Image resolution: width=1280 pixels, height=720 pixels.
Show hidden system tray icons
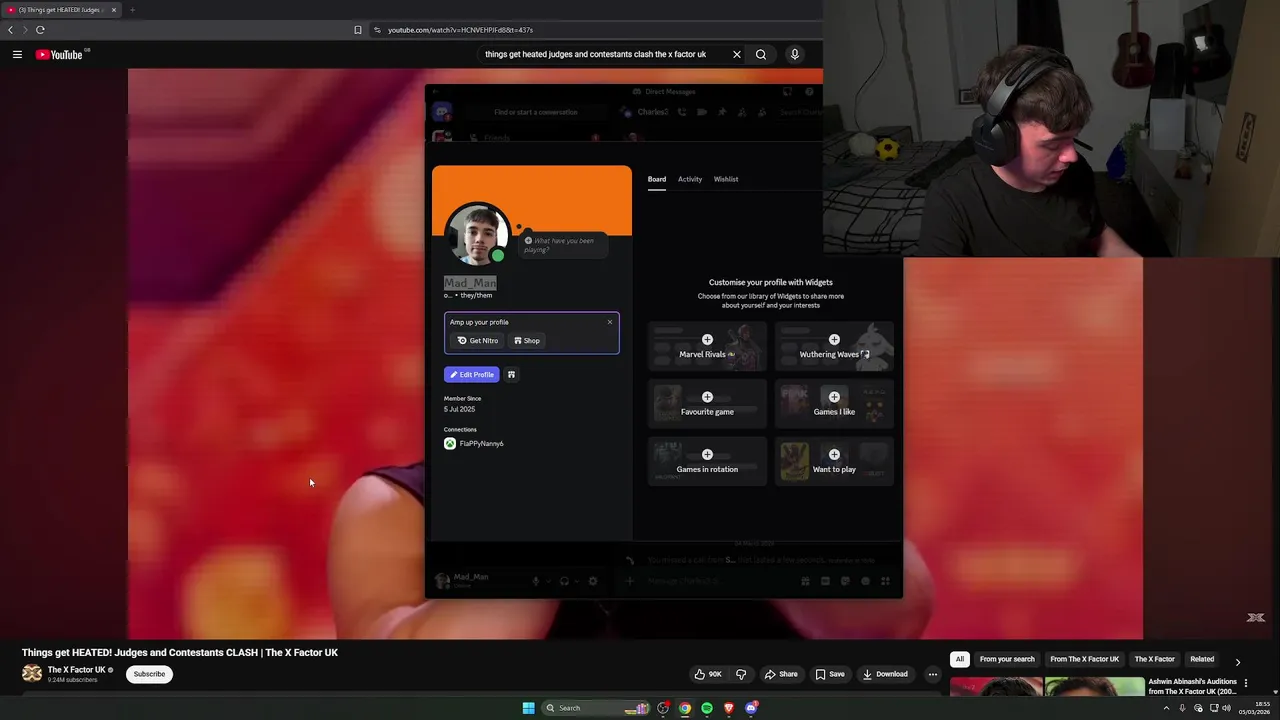click(1166, 708)
